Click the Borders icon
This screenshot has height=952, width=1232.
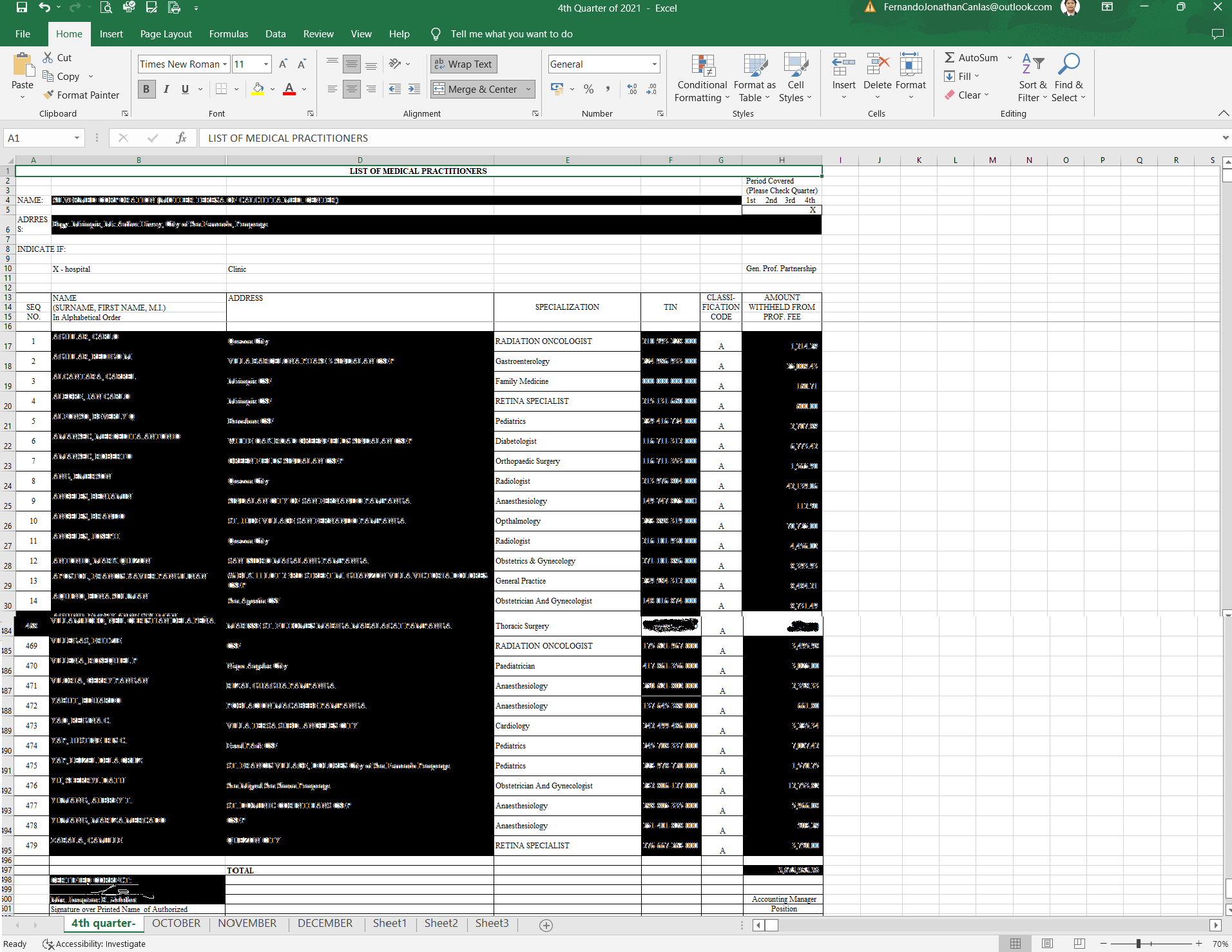(x=221, y=89)
